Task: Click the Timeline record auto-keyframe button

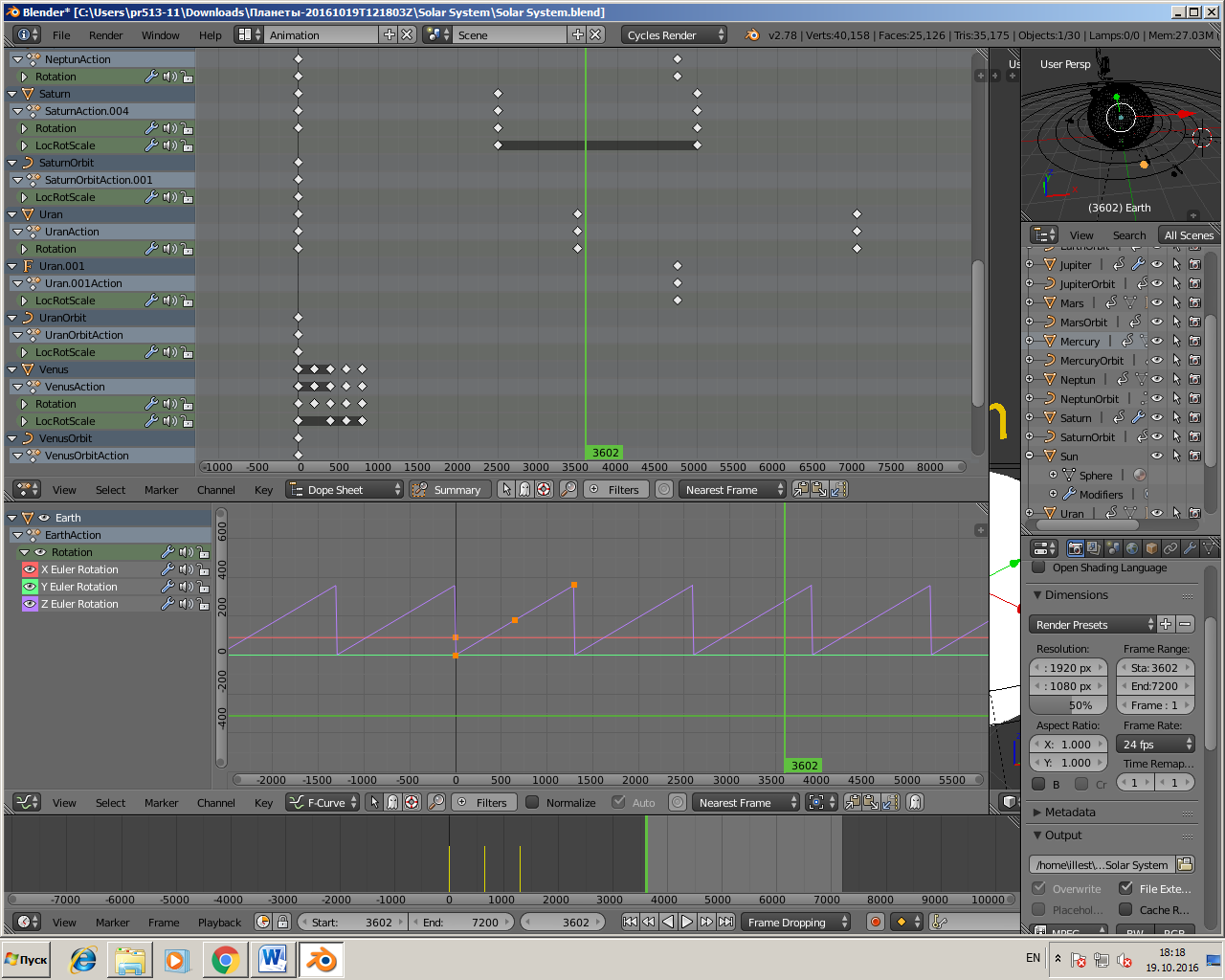Action: (875, 922)
